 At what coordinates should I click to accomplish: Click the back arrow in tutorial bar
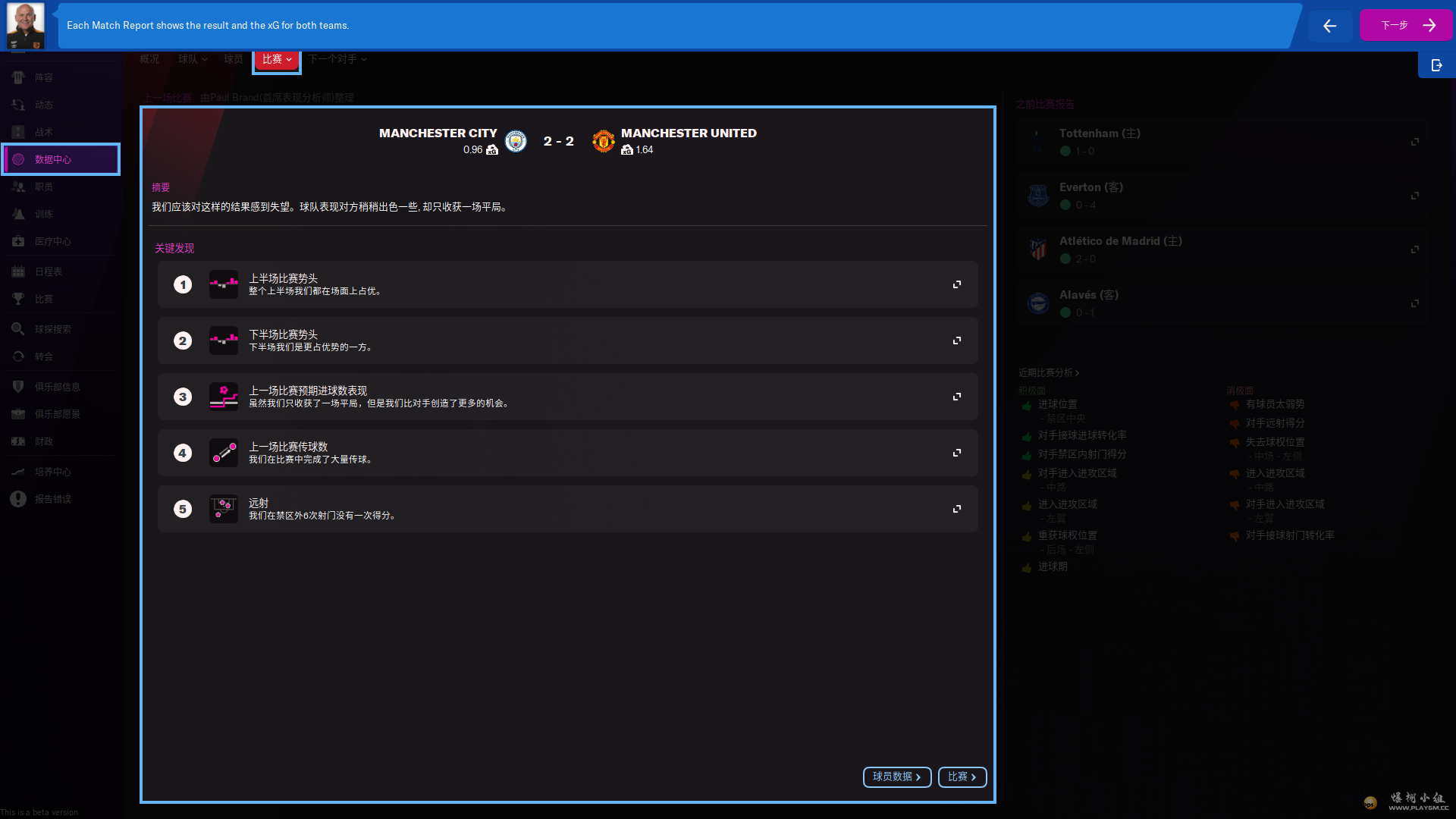coord(1329,26)
